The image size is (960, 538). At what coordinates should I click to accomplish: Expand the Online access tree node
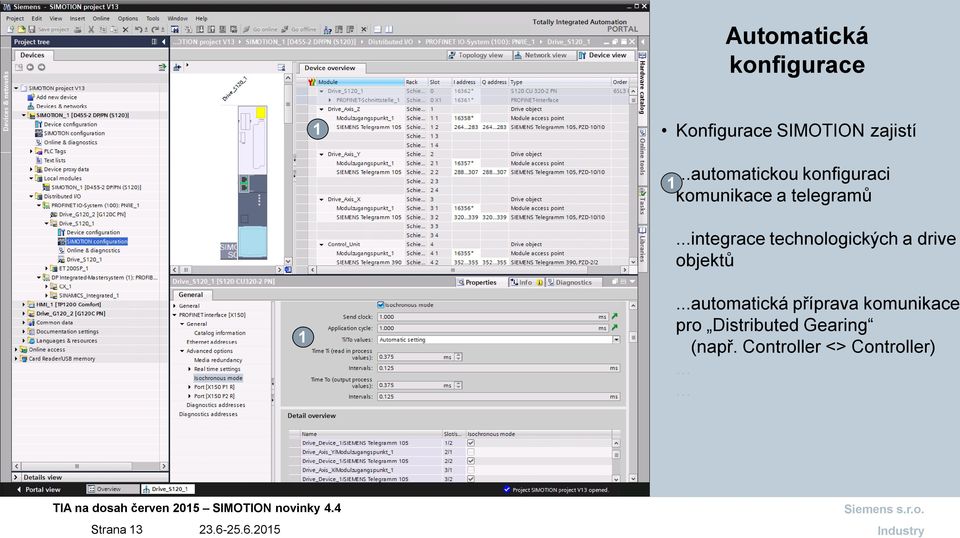tap(17, 349)
